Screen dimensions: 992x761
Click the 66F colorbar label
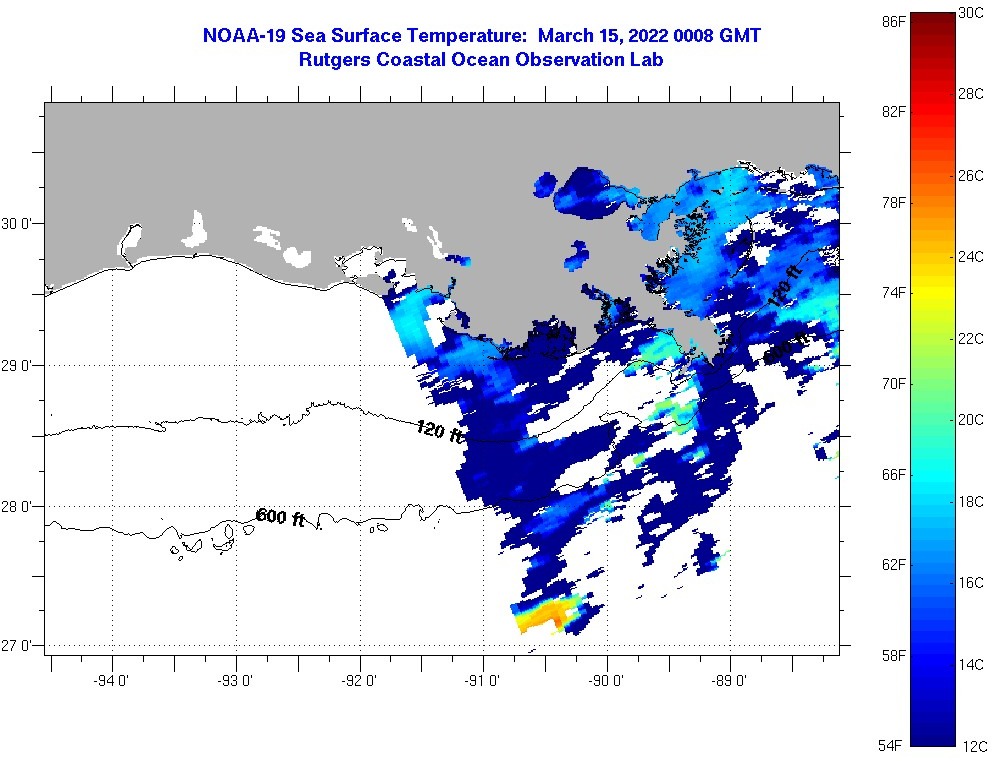point(893,474)
